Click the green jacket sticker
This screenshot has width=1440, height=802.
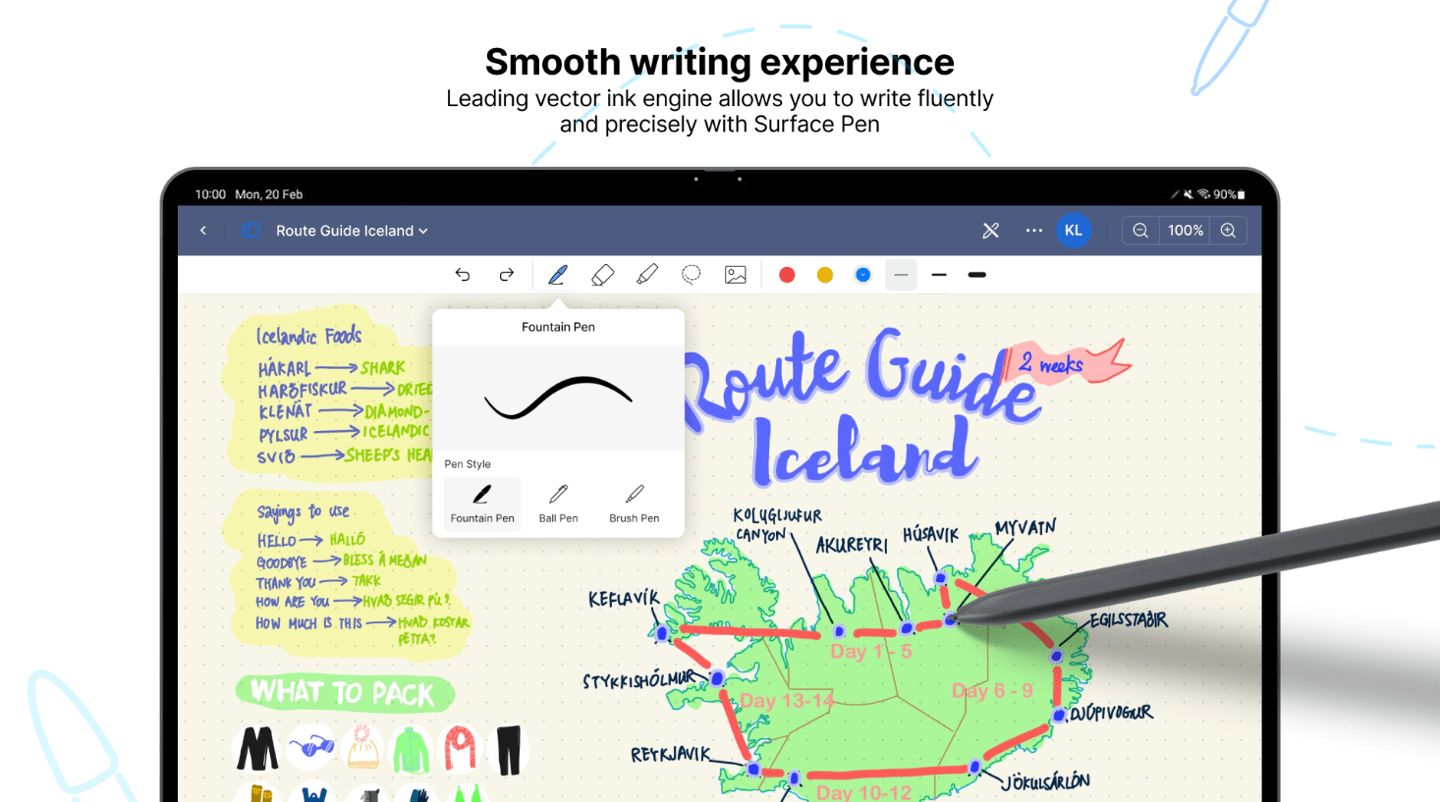411,749
